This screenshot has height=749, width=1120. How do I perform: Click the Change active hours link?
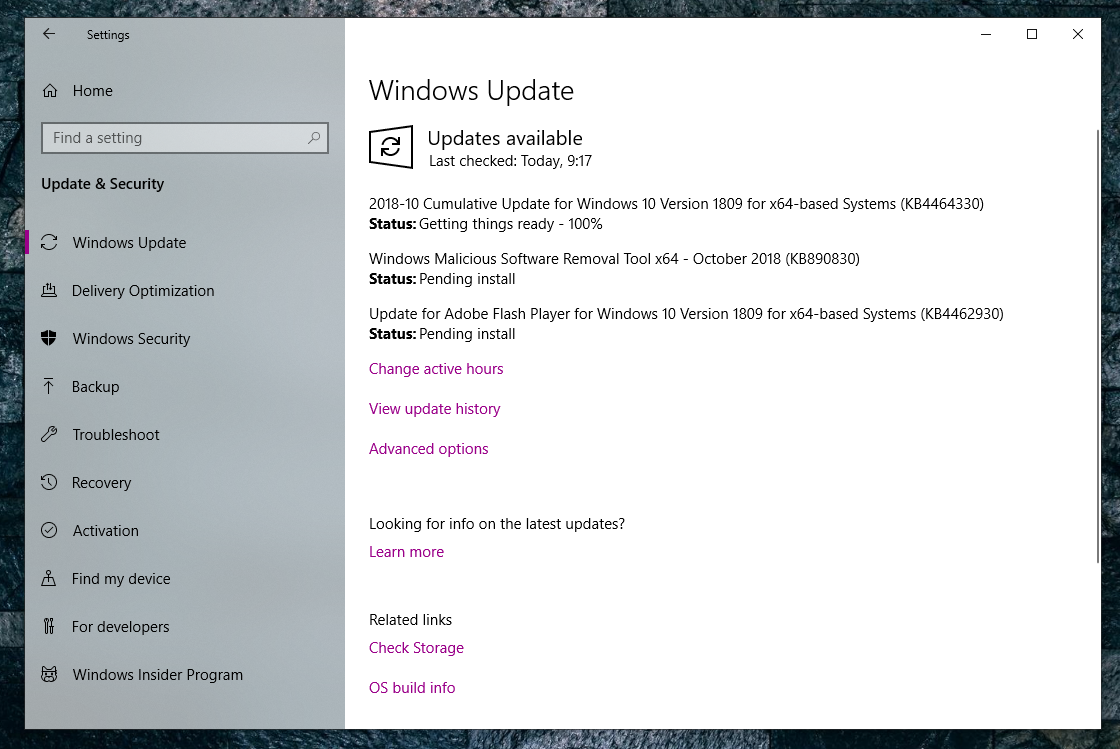click(x=436, y=368)
